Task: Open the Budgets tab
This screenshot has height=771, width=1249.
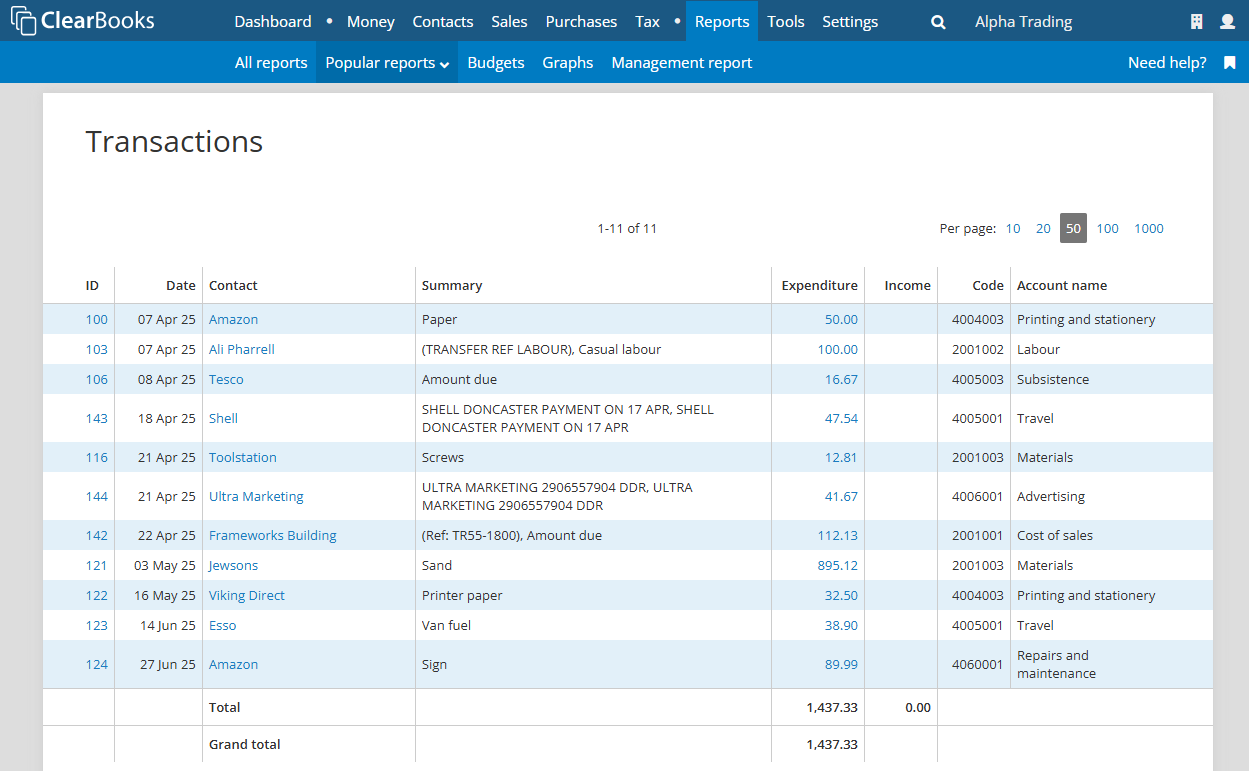Action: pyautogui.click(x=496, y=62)
